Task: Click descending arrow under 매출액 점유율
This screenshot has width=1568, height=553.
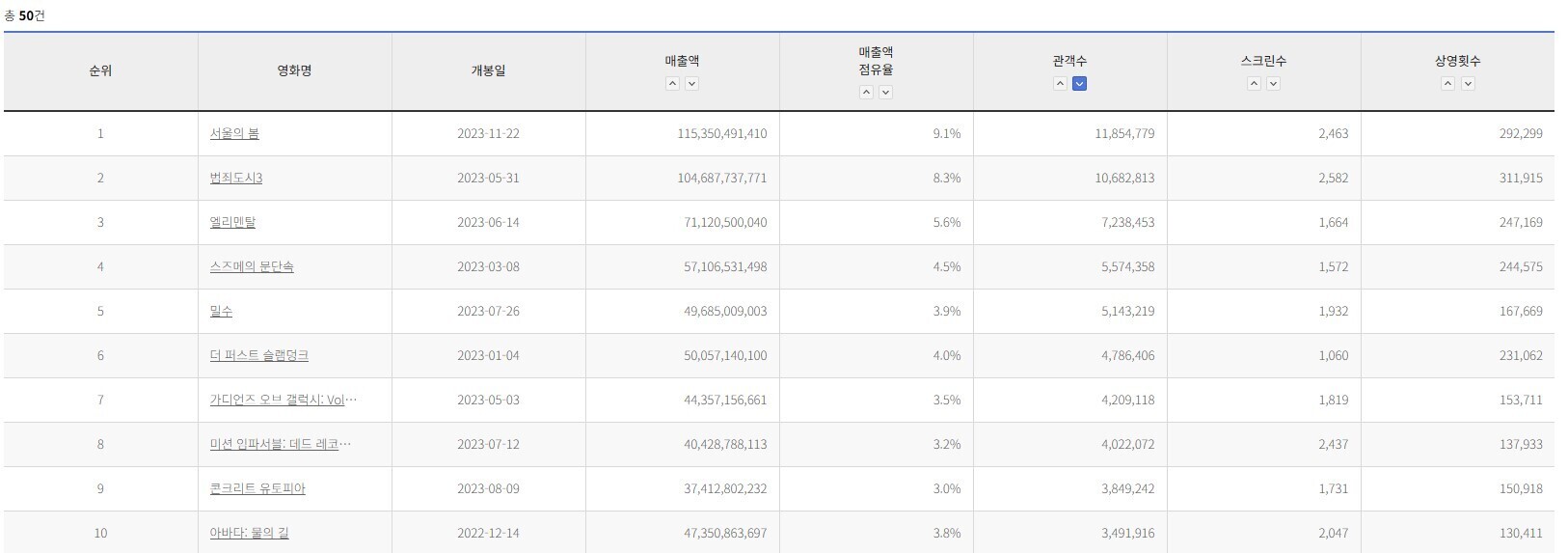Action: [885, 93]
